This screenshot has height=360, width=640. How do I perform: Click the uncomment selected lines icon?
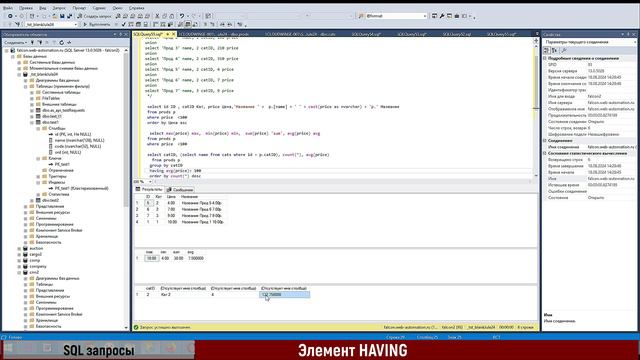[x=213, y=24]
